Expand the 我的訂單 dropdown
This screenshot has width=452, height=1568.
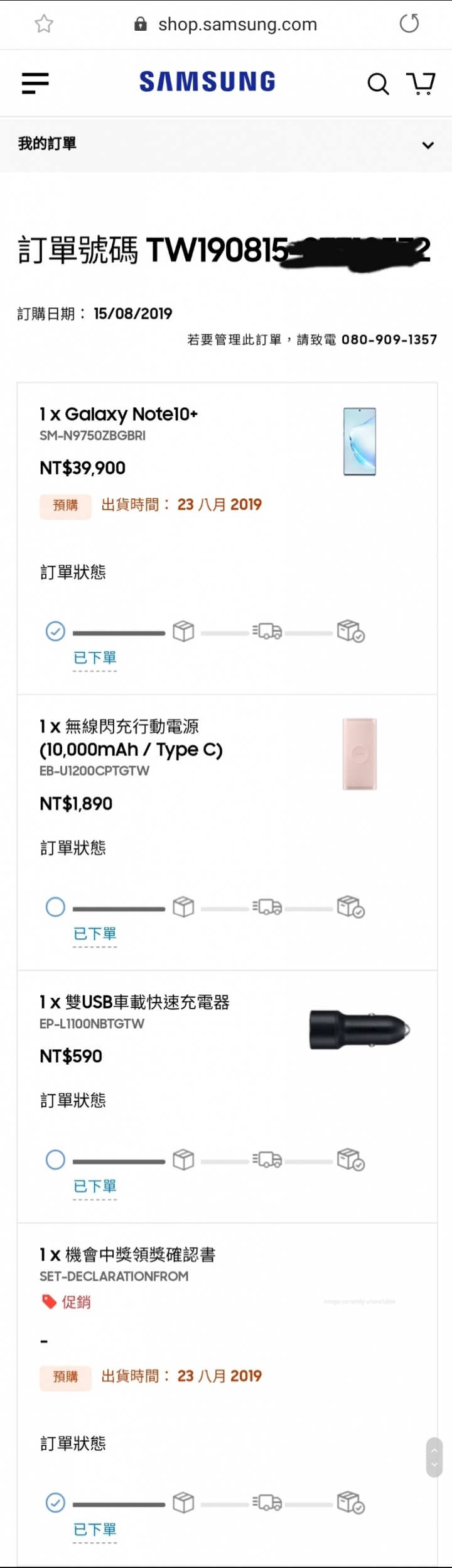[x=428, y=145]
